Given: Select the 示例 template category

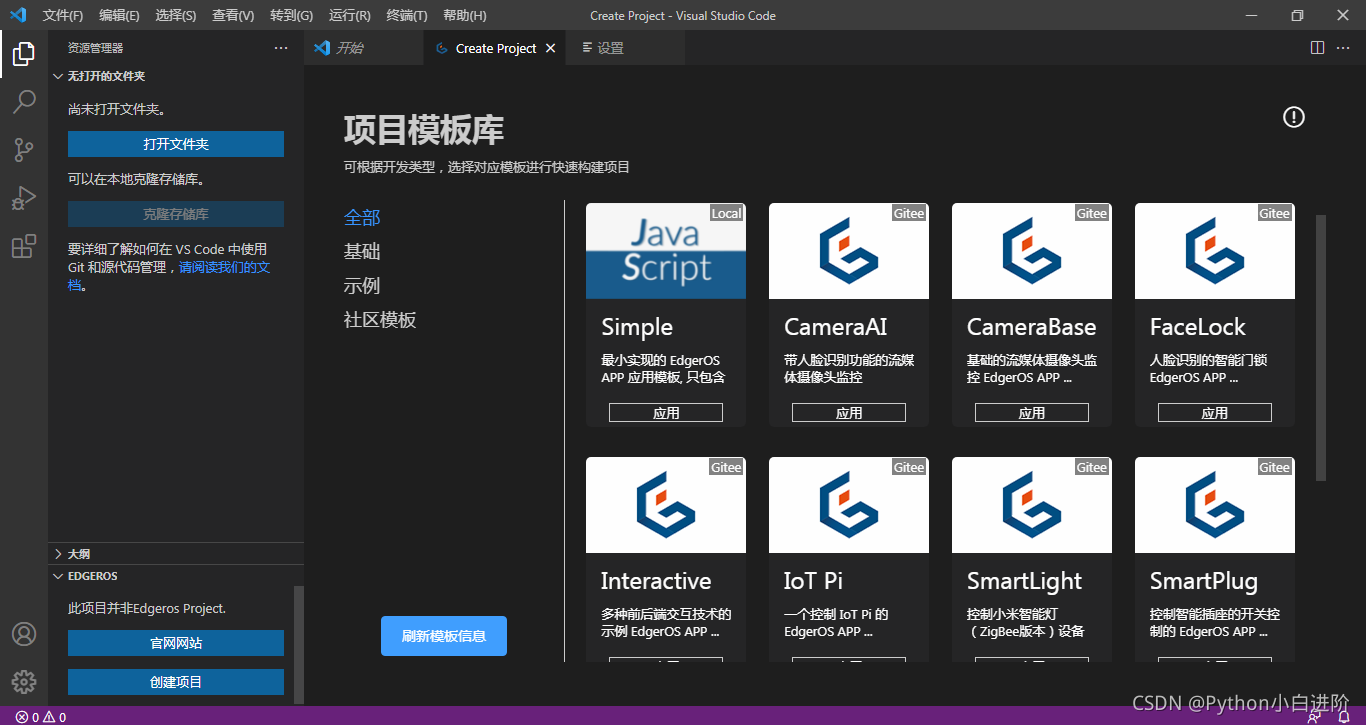Looking at the screenshot, I should 362,285.
